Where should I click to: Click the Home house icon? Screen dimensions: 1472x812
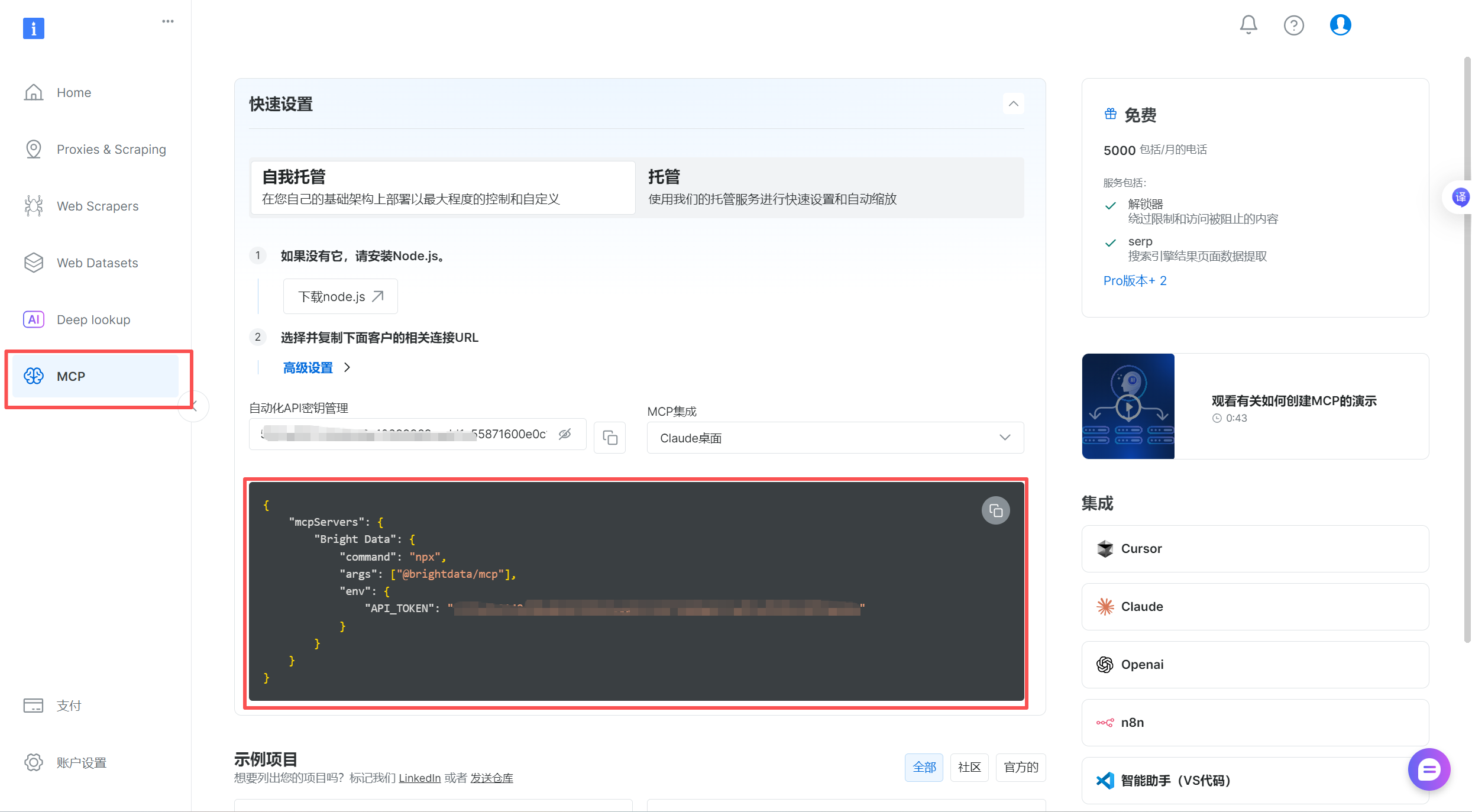coord(34,92)
